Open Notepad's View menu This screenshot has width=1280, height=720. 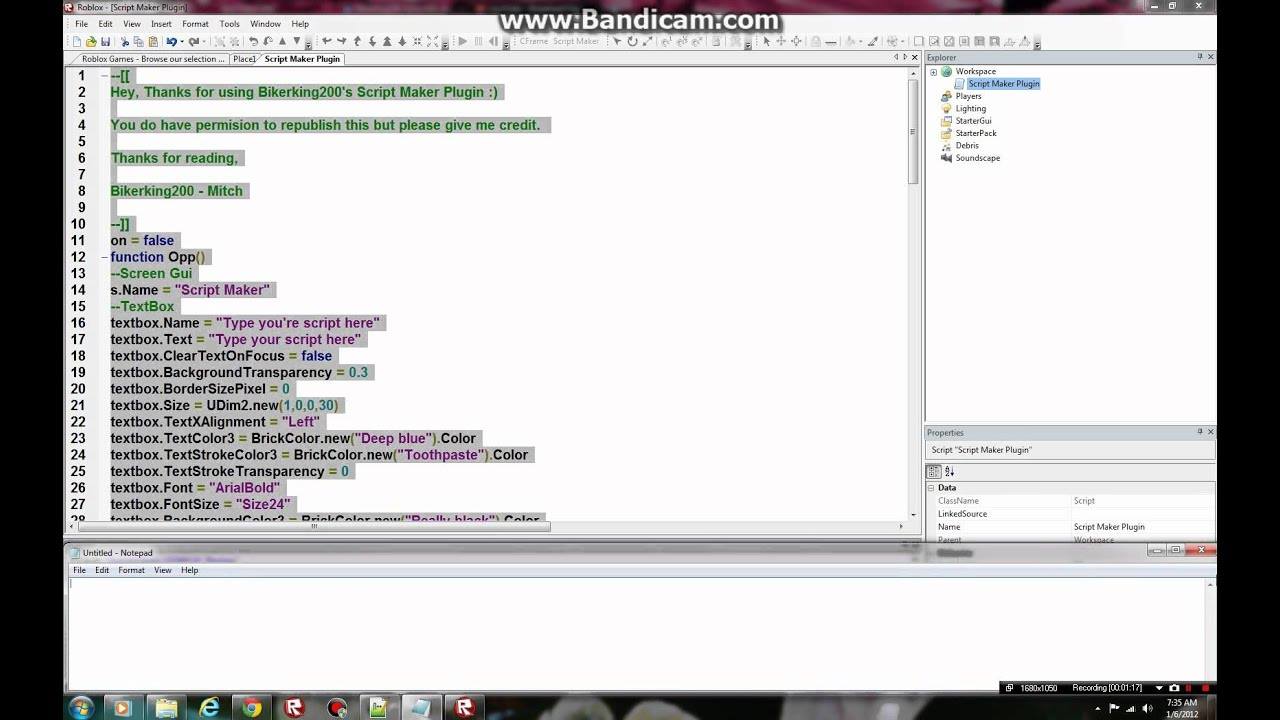[163, 570]
